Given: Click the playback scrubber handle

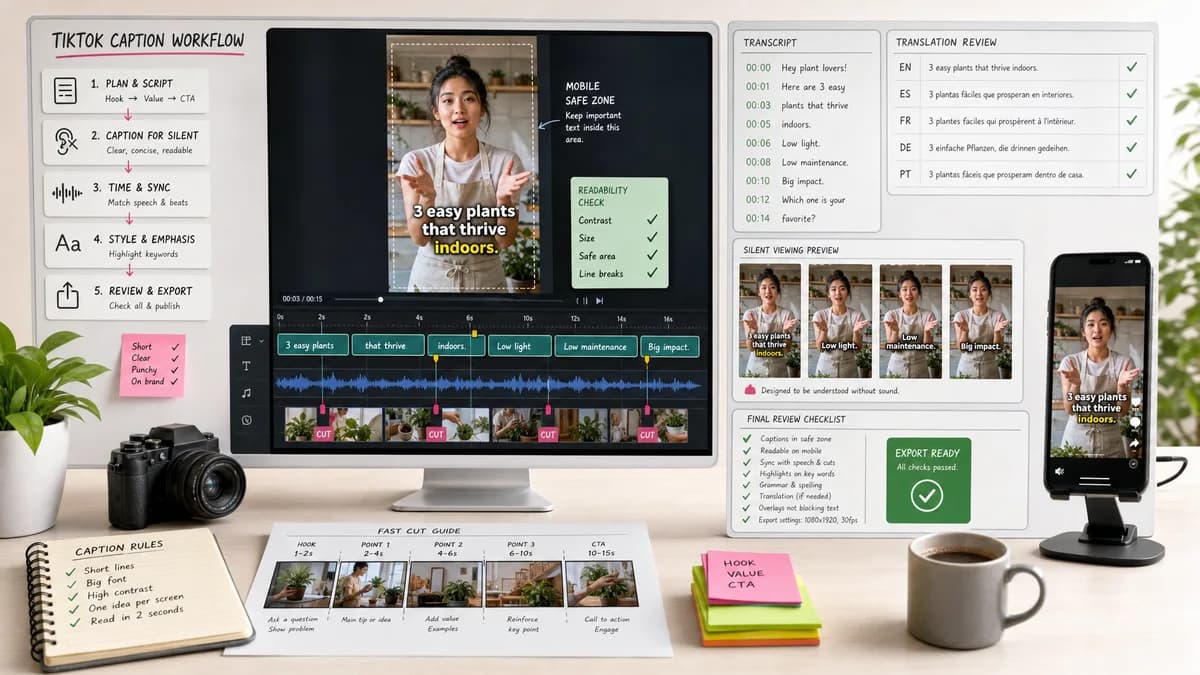Looking at the screenshot, I should [x=380, y=299].
